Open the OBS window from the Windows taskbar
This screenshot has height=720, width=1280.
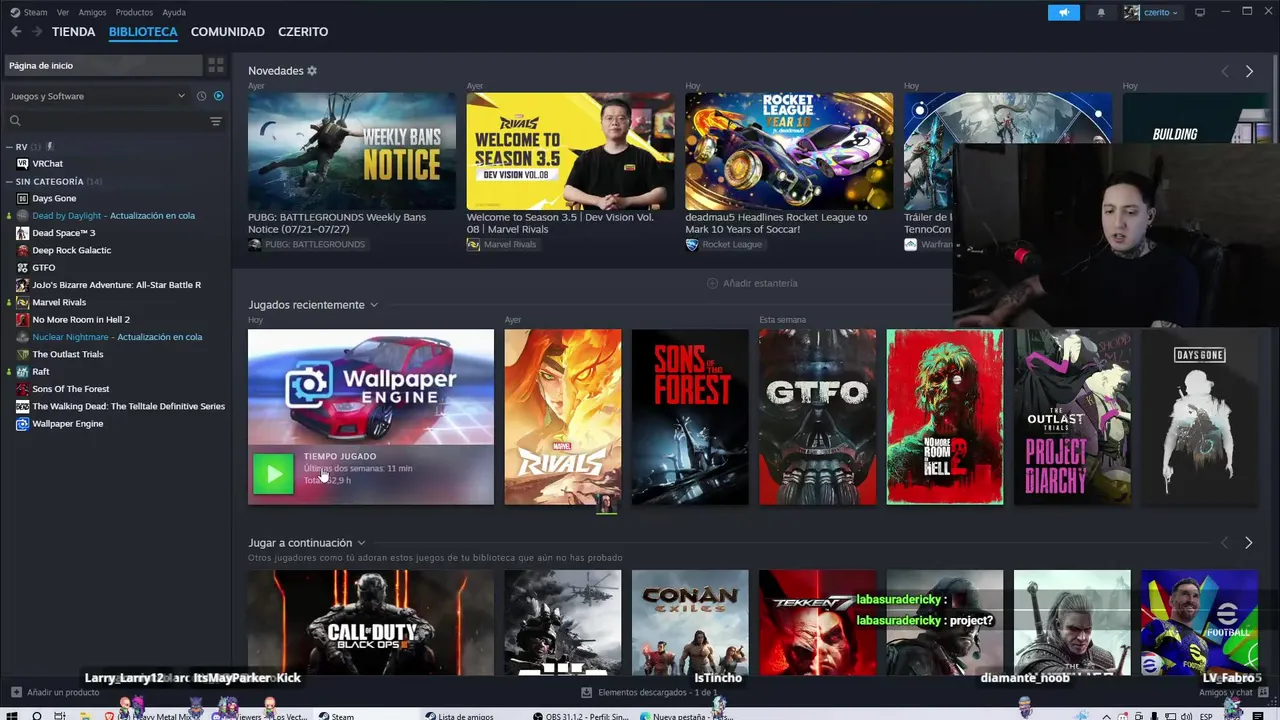click(580, 716)
